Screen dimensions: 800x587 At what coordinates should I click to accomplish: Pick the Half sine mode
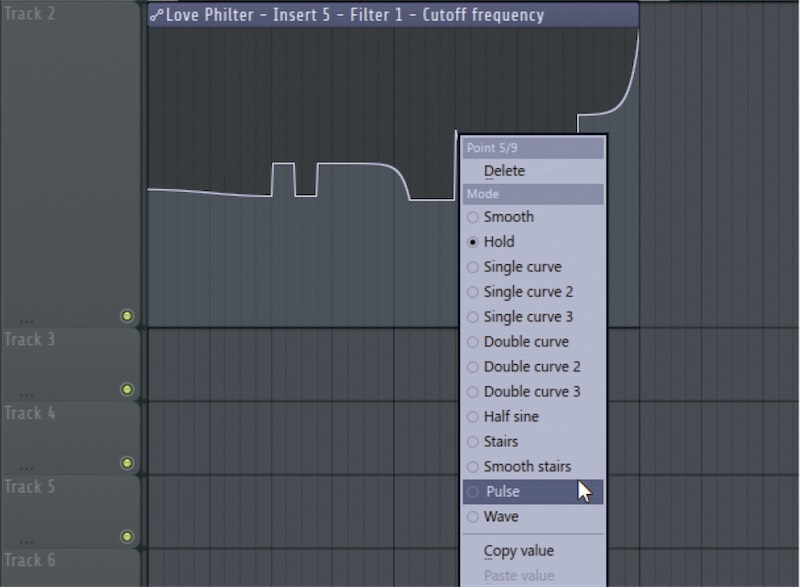[533, 417]
